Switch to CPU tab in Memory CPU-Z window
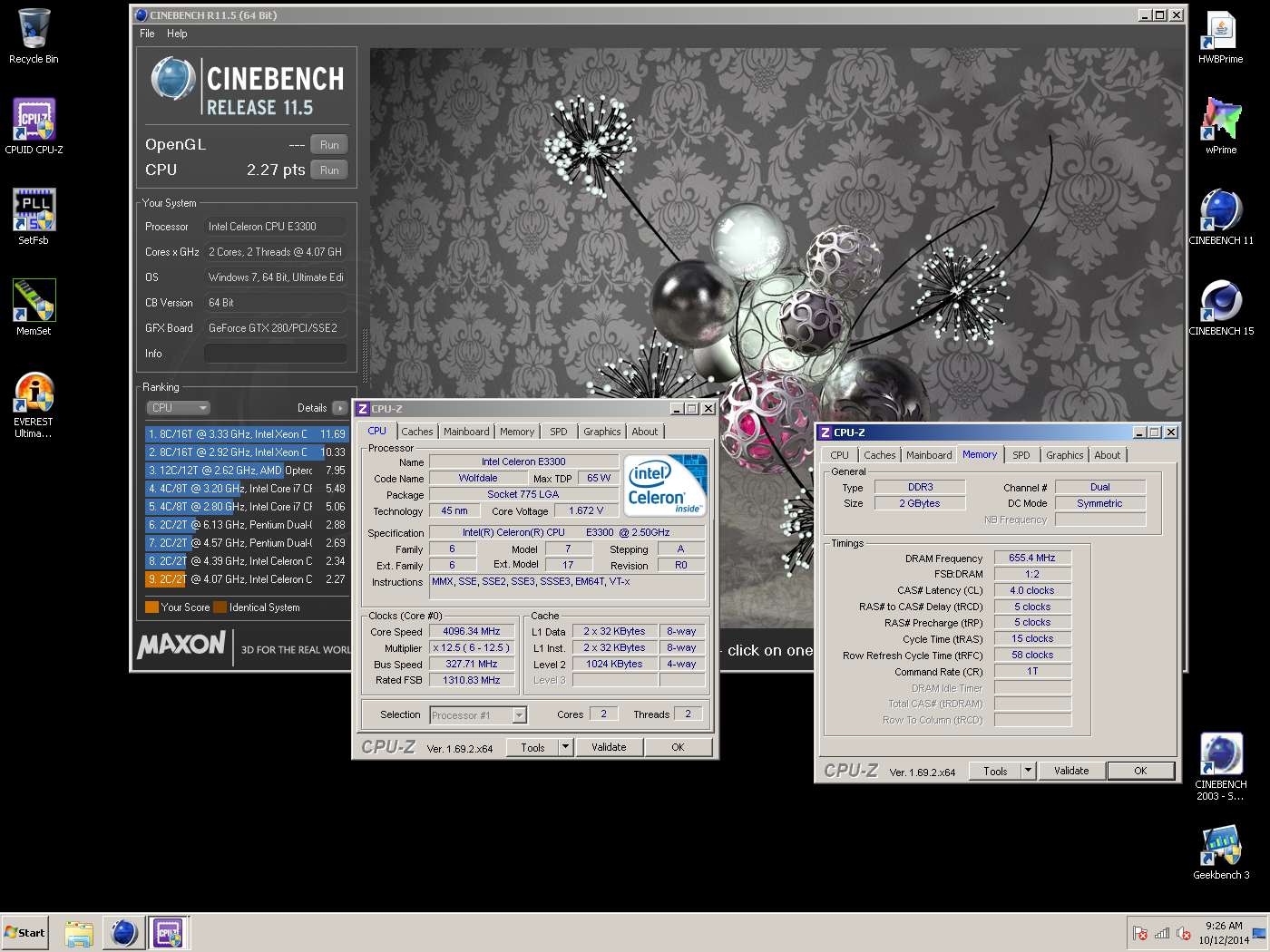 [x=840, y=455]
